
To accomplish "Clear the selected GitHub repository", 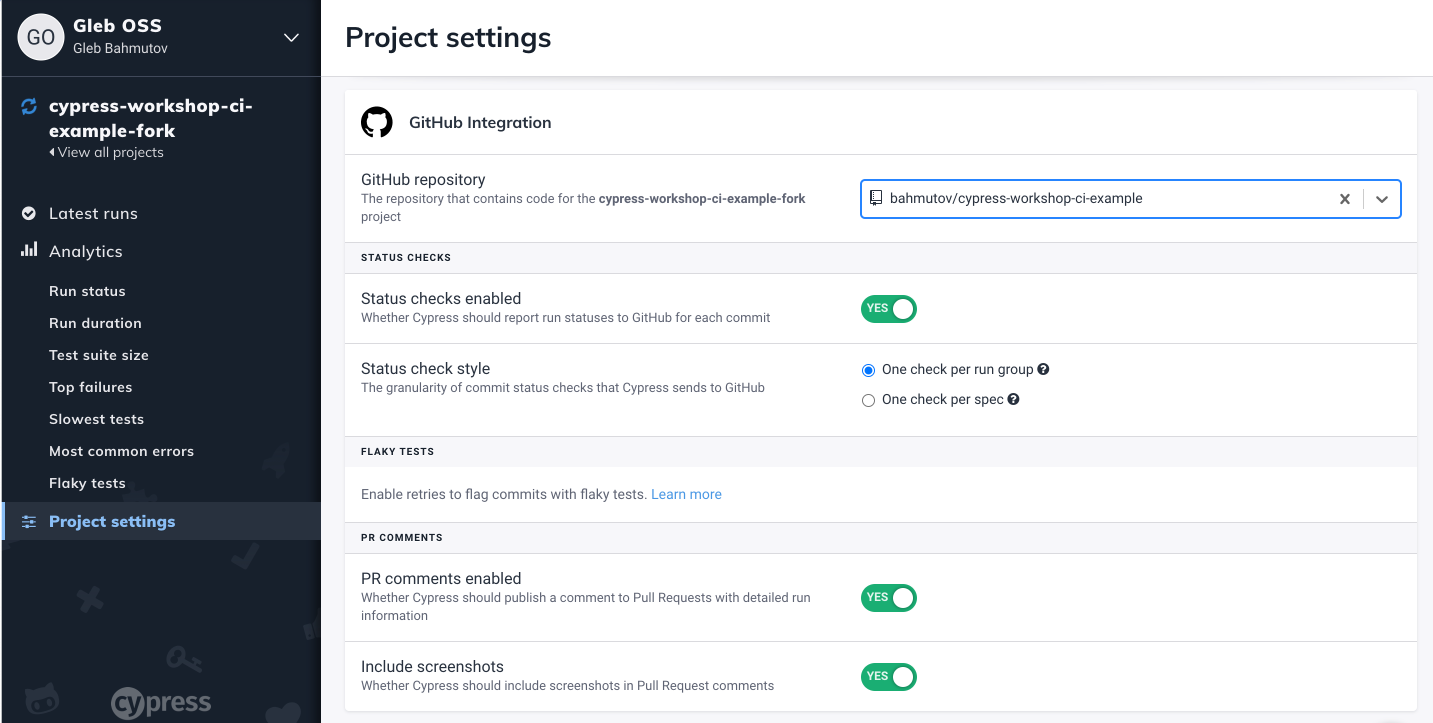I will point(1345,199).
